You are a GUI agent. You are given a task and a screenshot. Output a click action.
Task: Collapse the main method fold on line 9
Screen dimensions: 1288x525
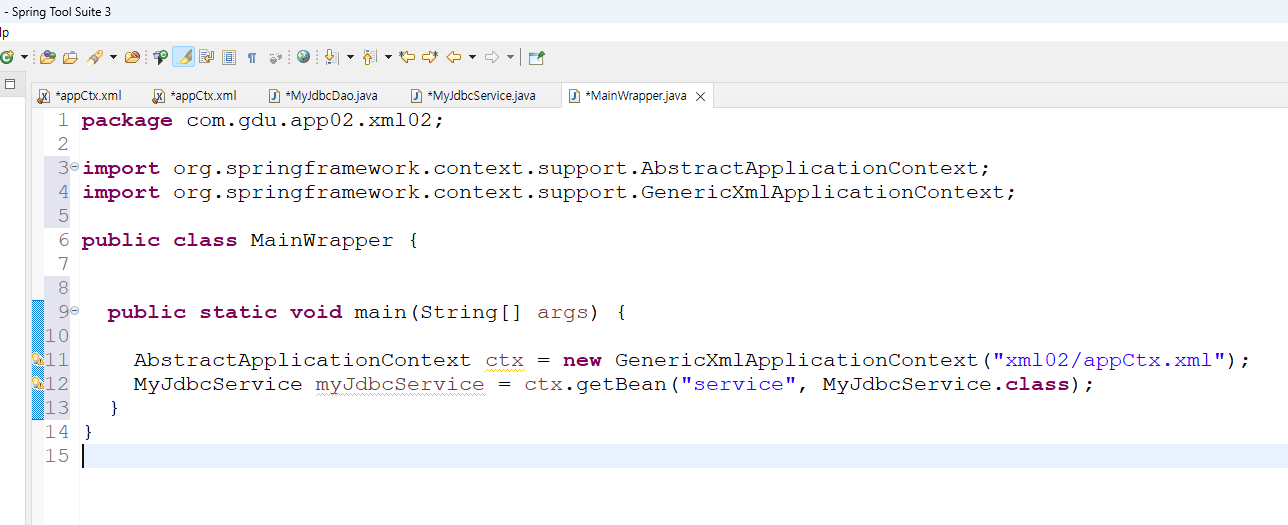click(74, 311)
